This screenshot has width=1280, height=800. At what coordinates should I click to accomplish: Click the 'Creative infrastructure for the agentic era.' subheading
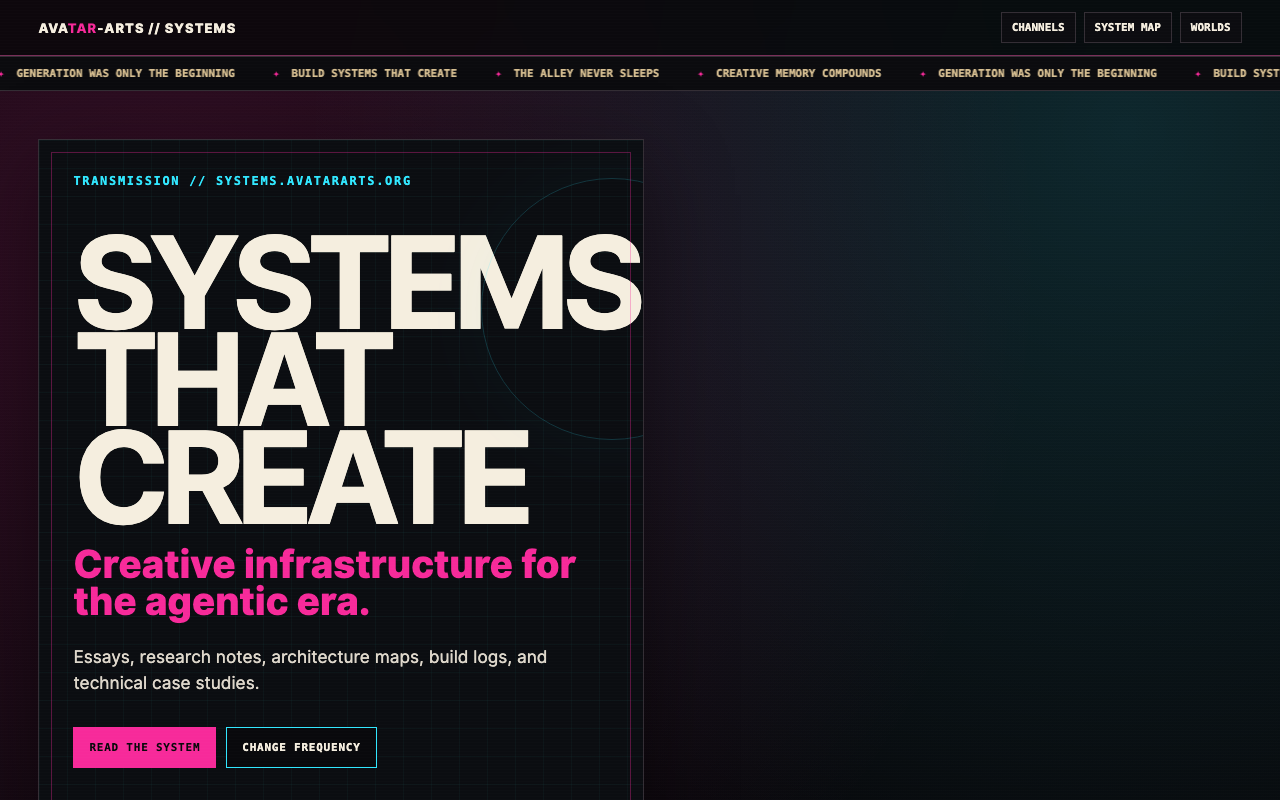click(x=325, y=583)
